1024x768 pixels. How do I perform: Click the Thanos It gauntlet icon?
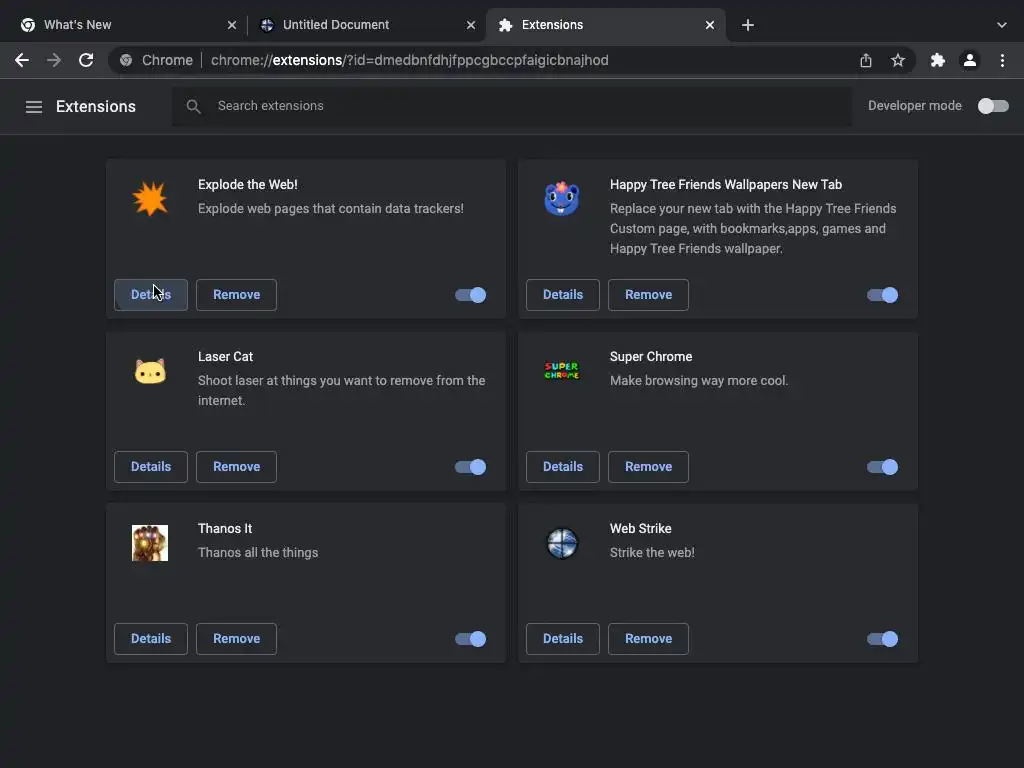click(150, 543)
